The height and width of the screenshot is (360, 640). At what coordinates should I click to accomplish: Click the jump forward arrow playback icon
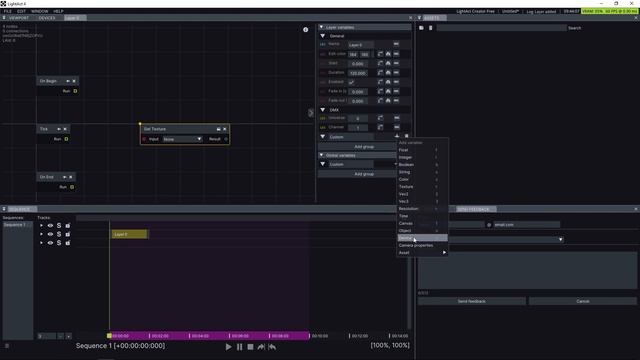261,347
